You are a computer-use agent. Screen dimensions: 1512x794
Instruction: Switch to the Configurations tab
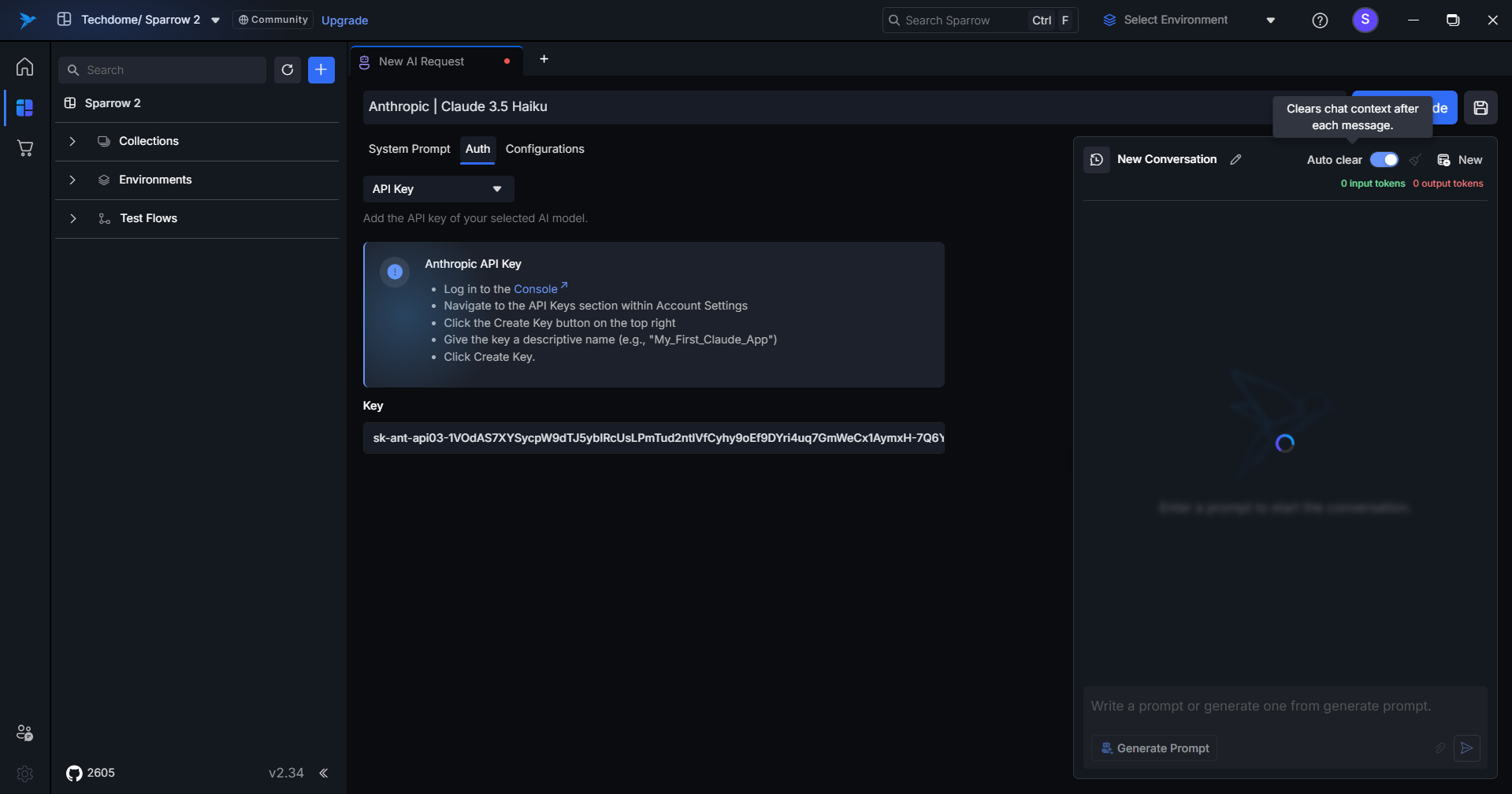544,149
